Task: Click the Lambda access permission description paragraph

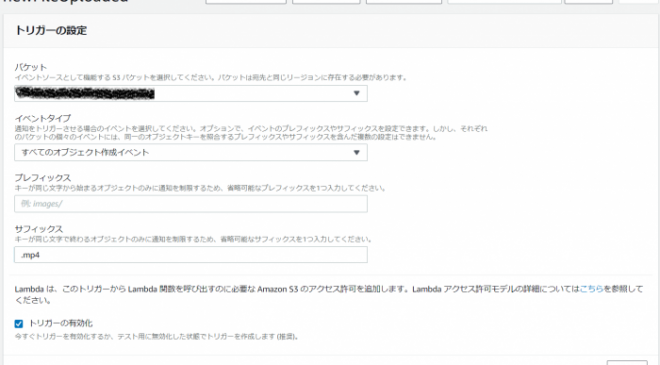Action: point(329,294)
